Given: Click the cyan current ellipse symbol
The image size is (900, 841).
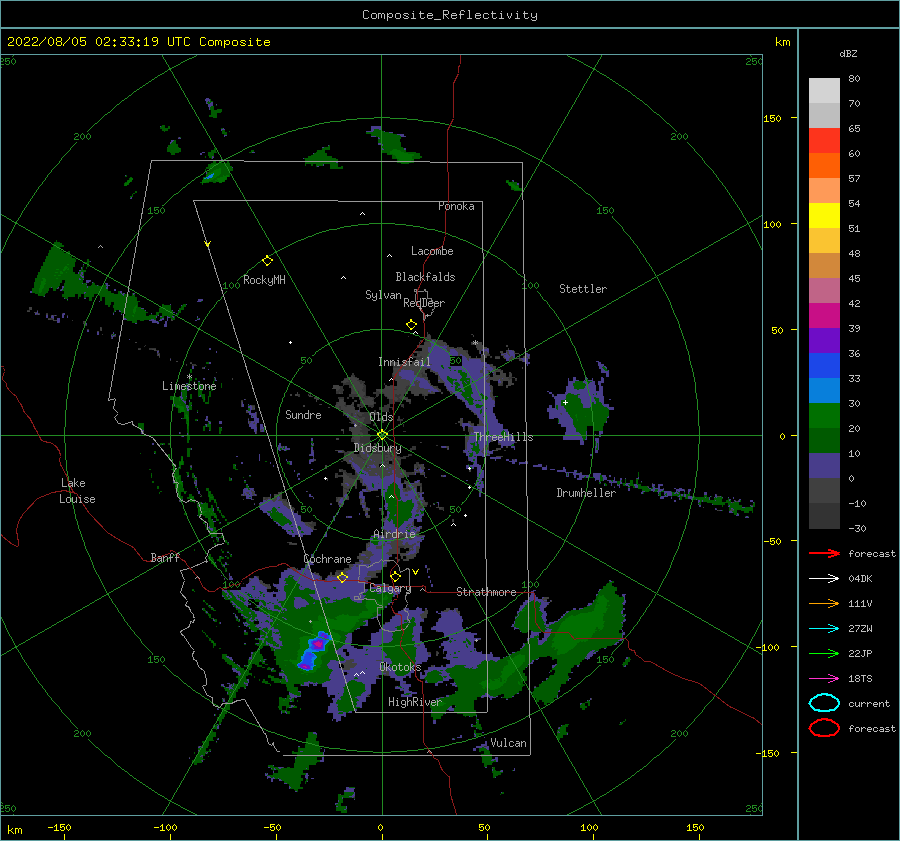Looking at the screenshot, I should (824, 703).
